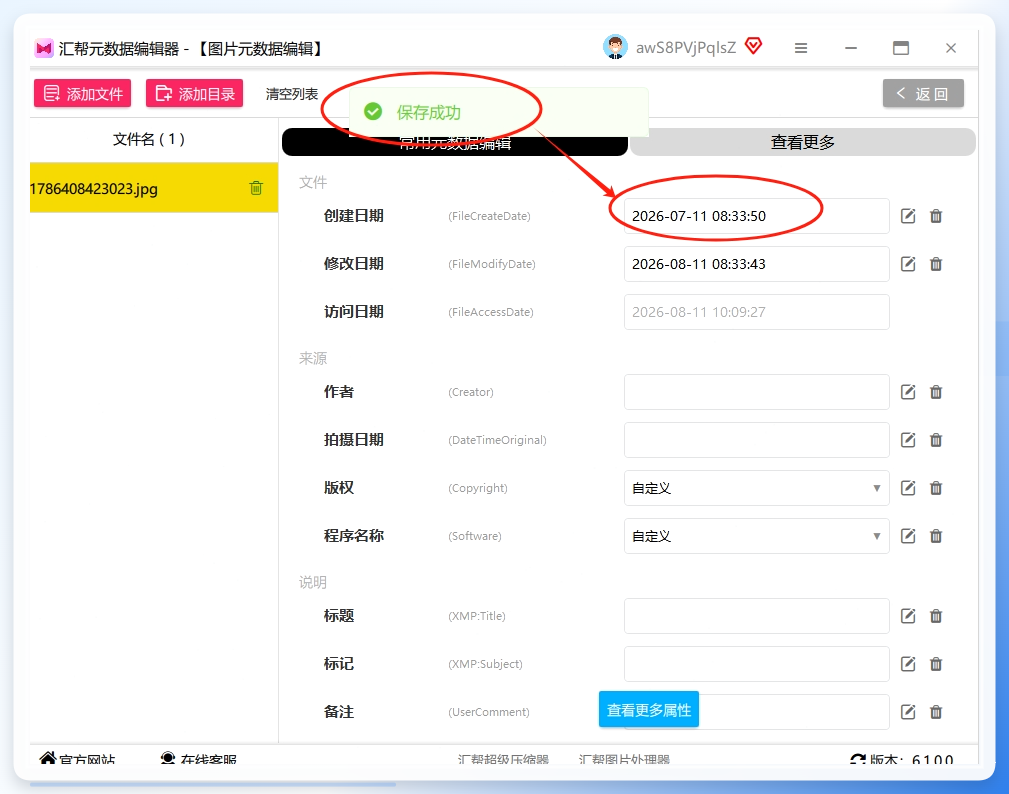Click the 文件名 ( 1 ) header
This screenshot has width=1009, height=794.
click(149, 139)
